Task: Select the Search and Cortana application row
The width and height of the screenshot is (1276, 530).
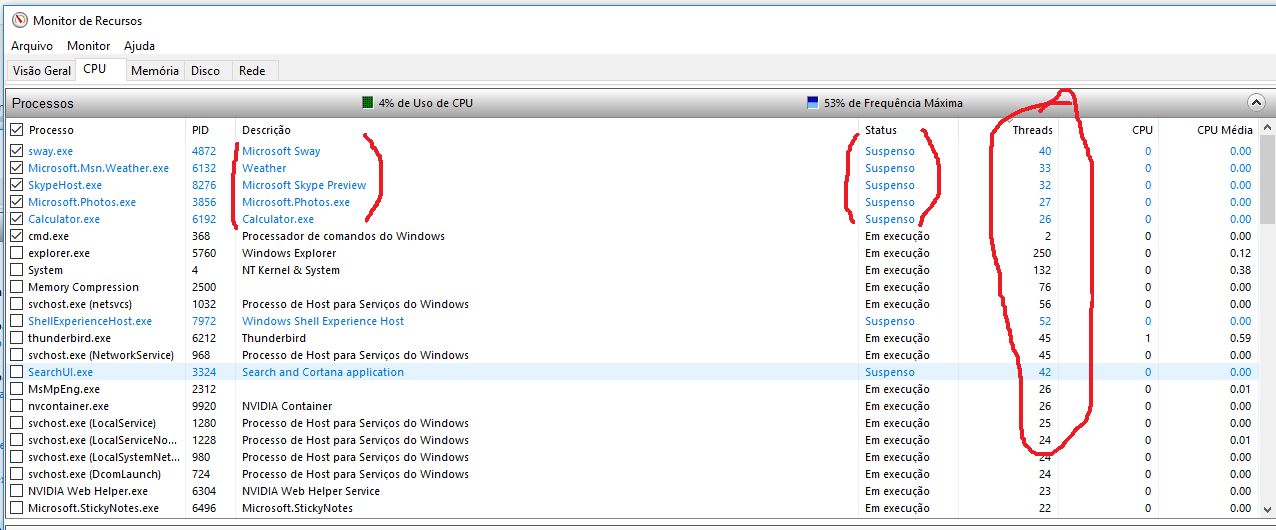Action: [632, 372]
